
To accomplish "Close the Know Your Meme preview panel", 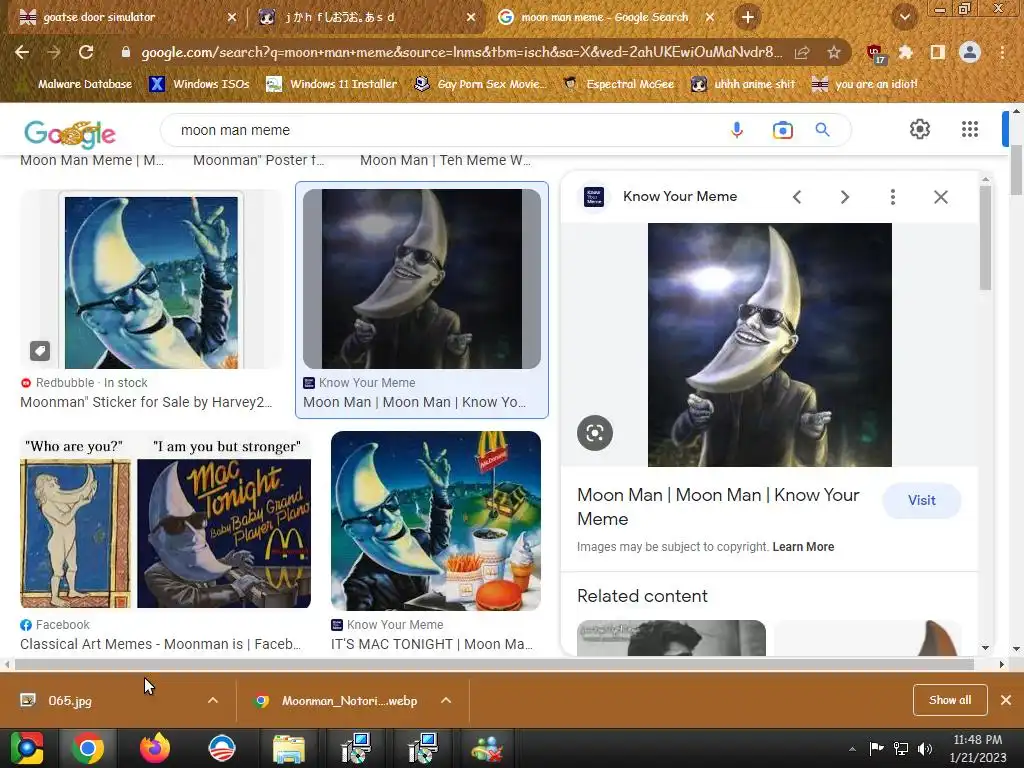I will (x=940, y=197).
